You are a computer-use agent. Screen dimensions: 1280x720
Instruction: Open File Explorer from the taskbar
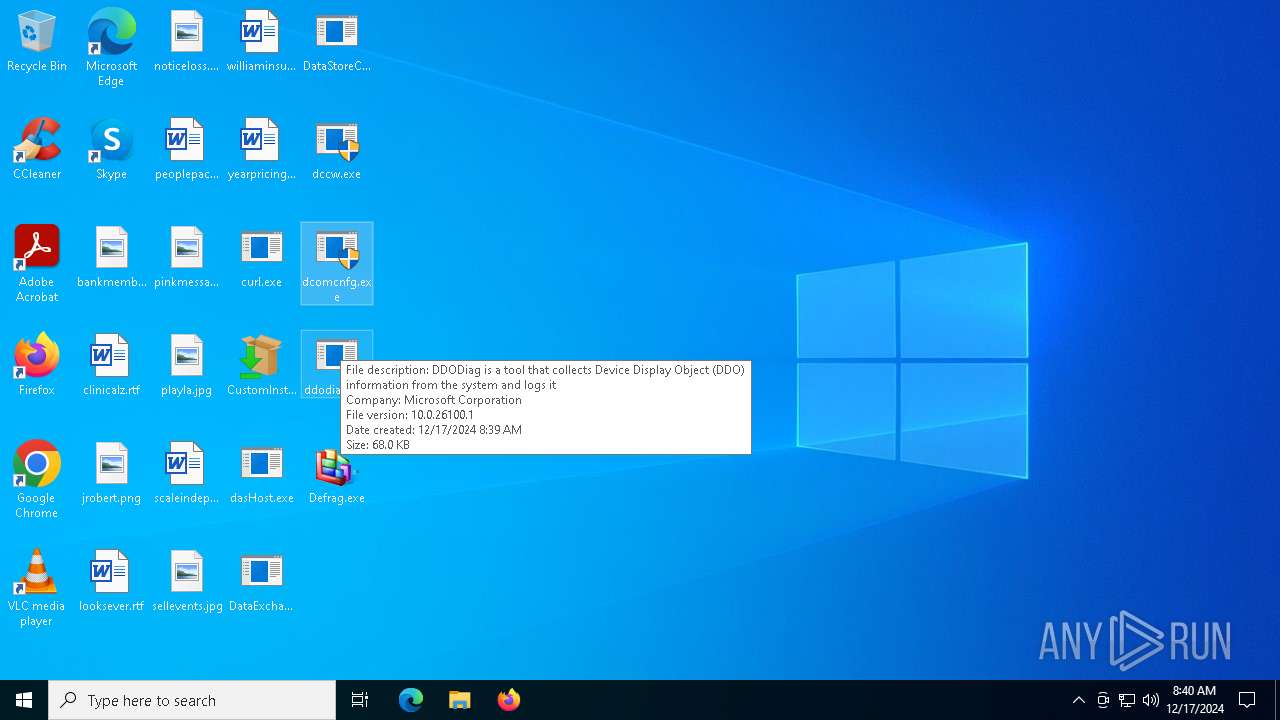460,700
